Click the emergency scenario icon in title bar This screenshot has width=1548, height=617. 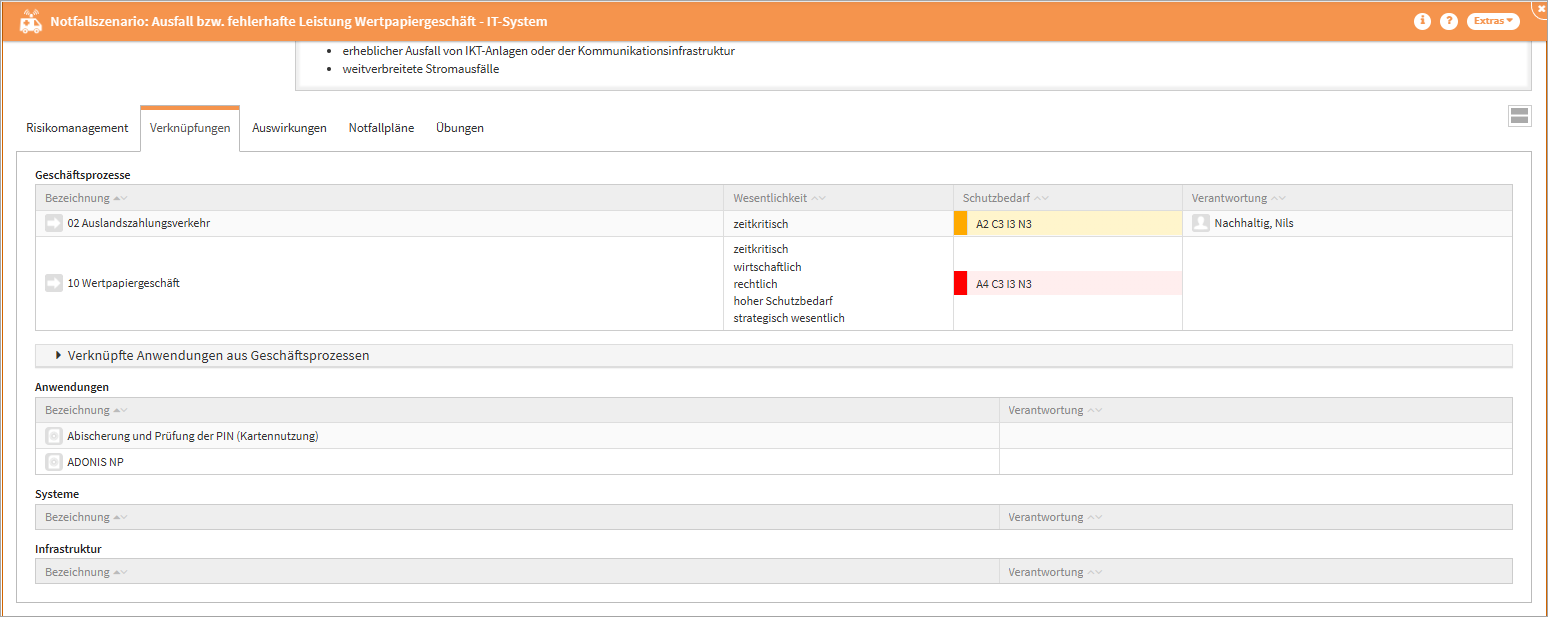[x=30, y=21]
